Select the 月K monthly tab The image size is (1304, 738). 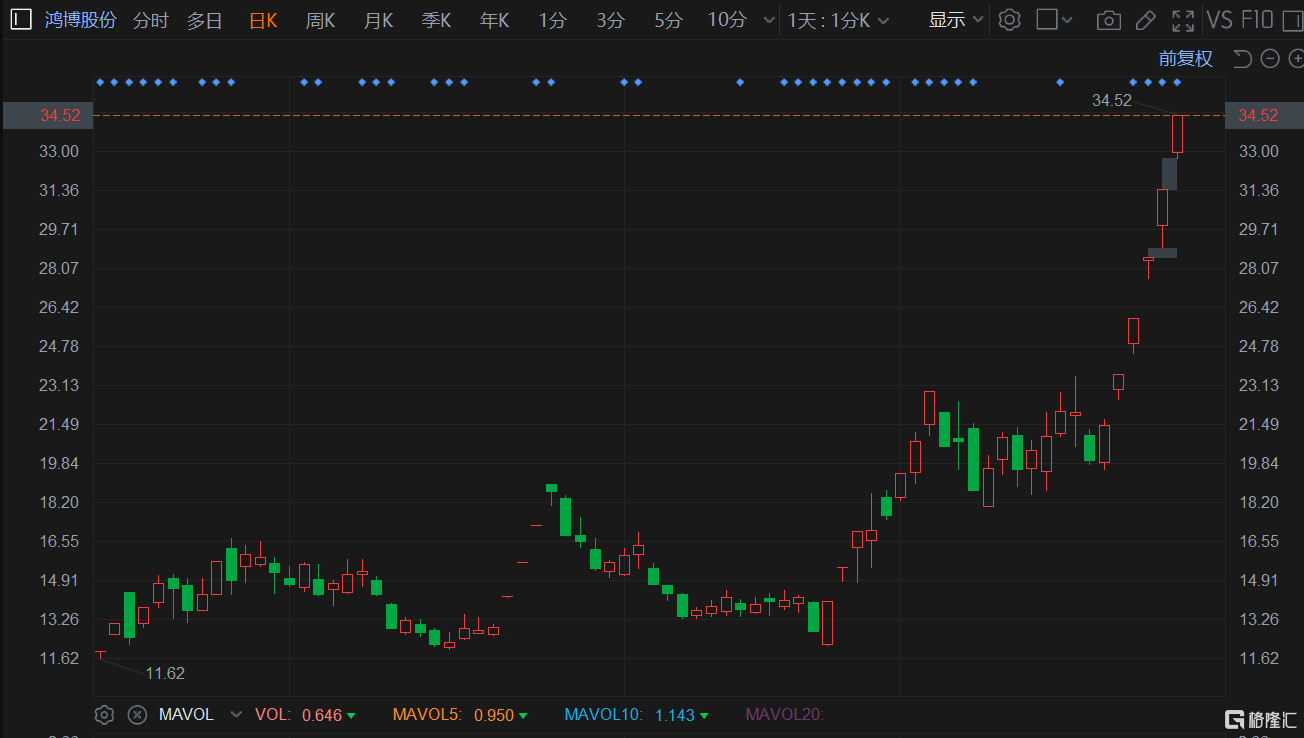pyautogui.click(x=379, y=20)
